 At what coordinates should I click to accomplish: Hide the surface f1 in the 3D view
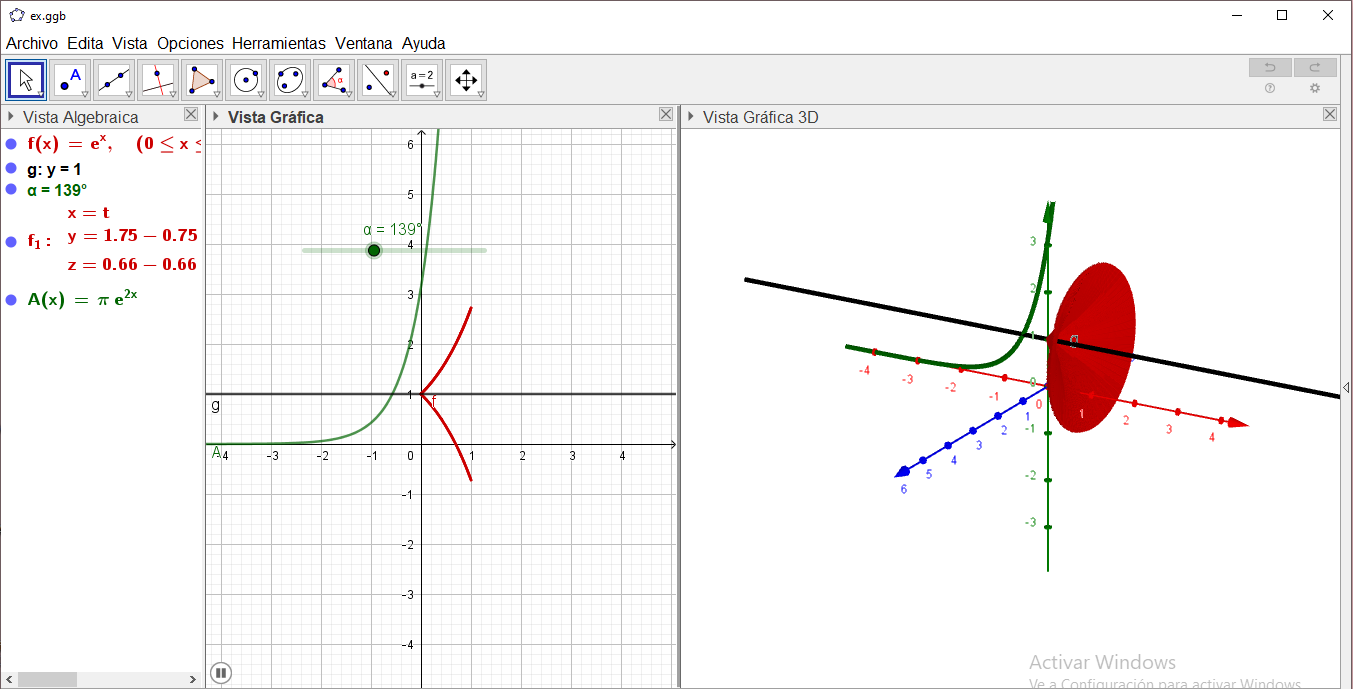[x=13, y=237]
